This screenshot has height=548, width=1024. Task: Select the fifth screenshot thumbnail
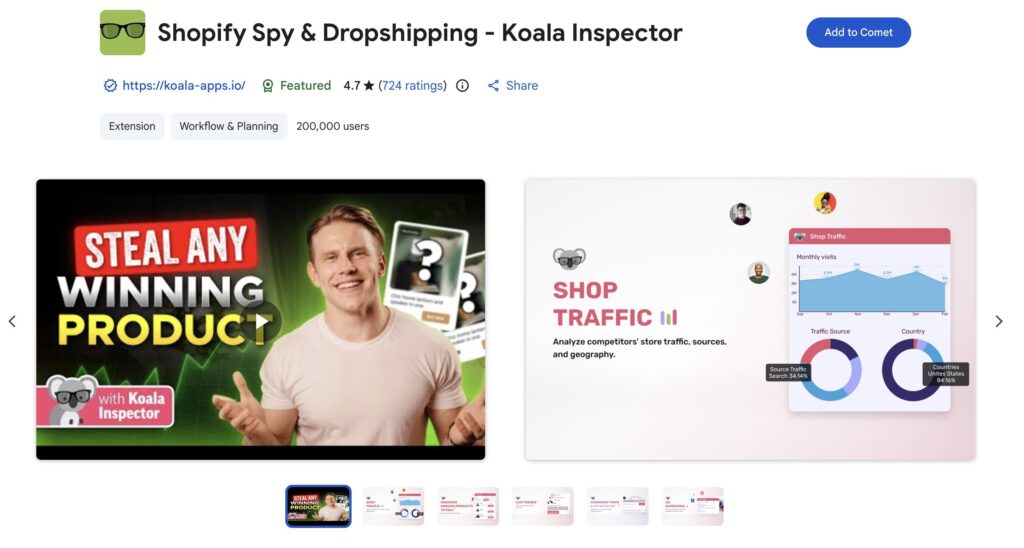click(x=618, y=506)
